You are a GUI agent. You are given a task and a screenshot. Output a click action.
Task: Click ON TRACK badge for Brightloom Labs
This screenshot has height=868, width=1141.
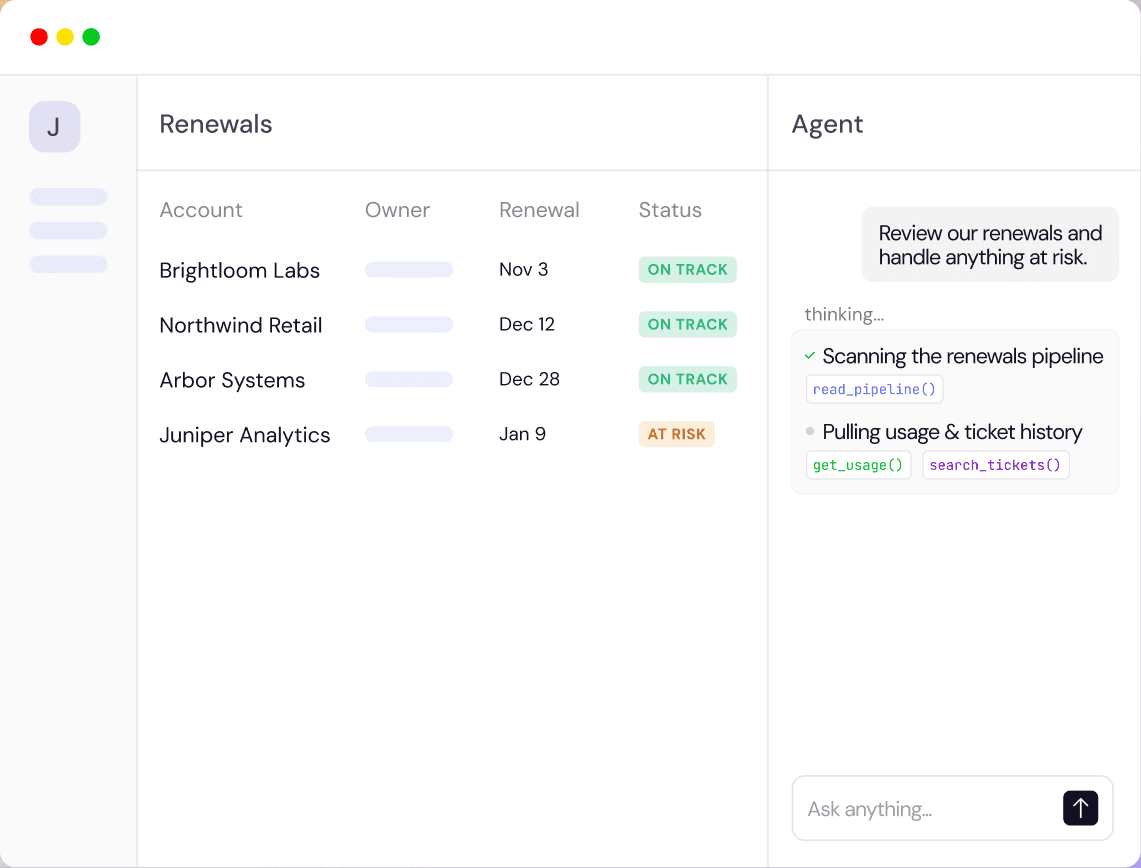(688, 270)
